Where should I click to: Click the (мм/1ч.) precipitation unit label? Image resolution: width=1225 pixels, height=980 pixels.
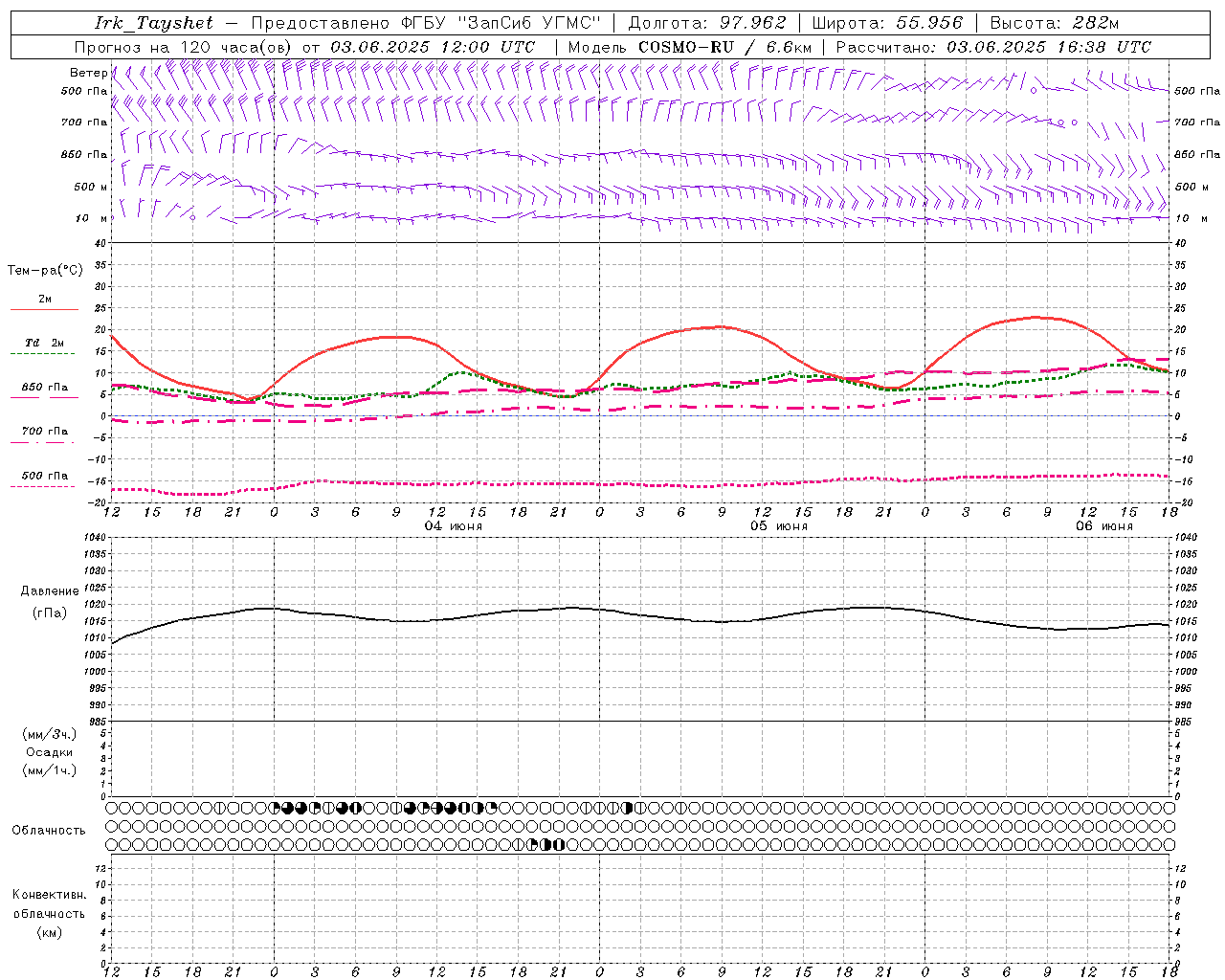50,770
